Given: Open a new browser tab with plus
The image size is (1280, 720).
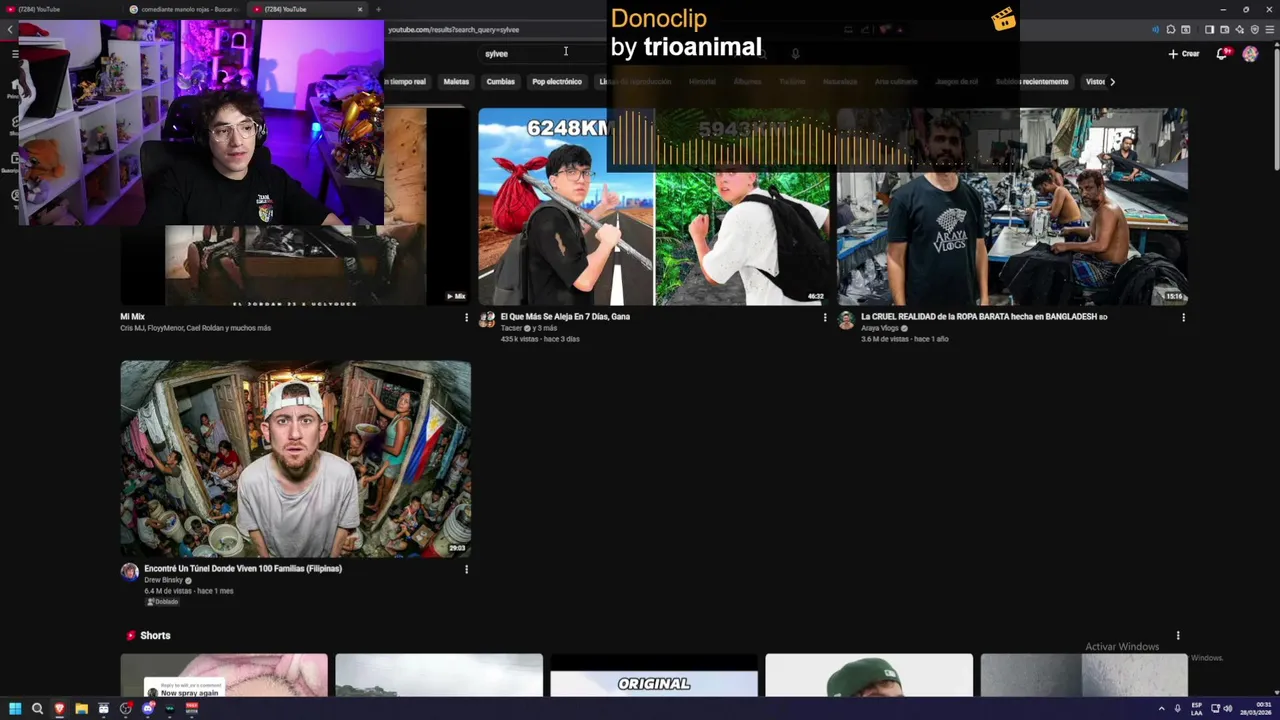Looking at the screenshot, I should pos(378,9).
